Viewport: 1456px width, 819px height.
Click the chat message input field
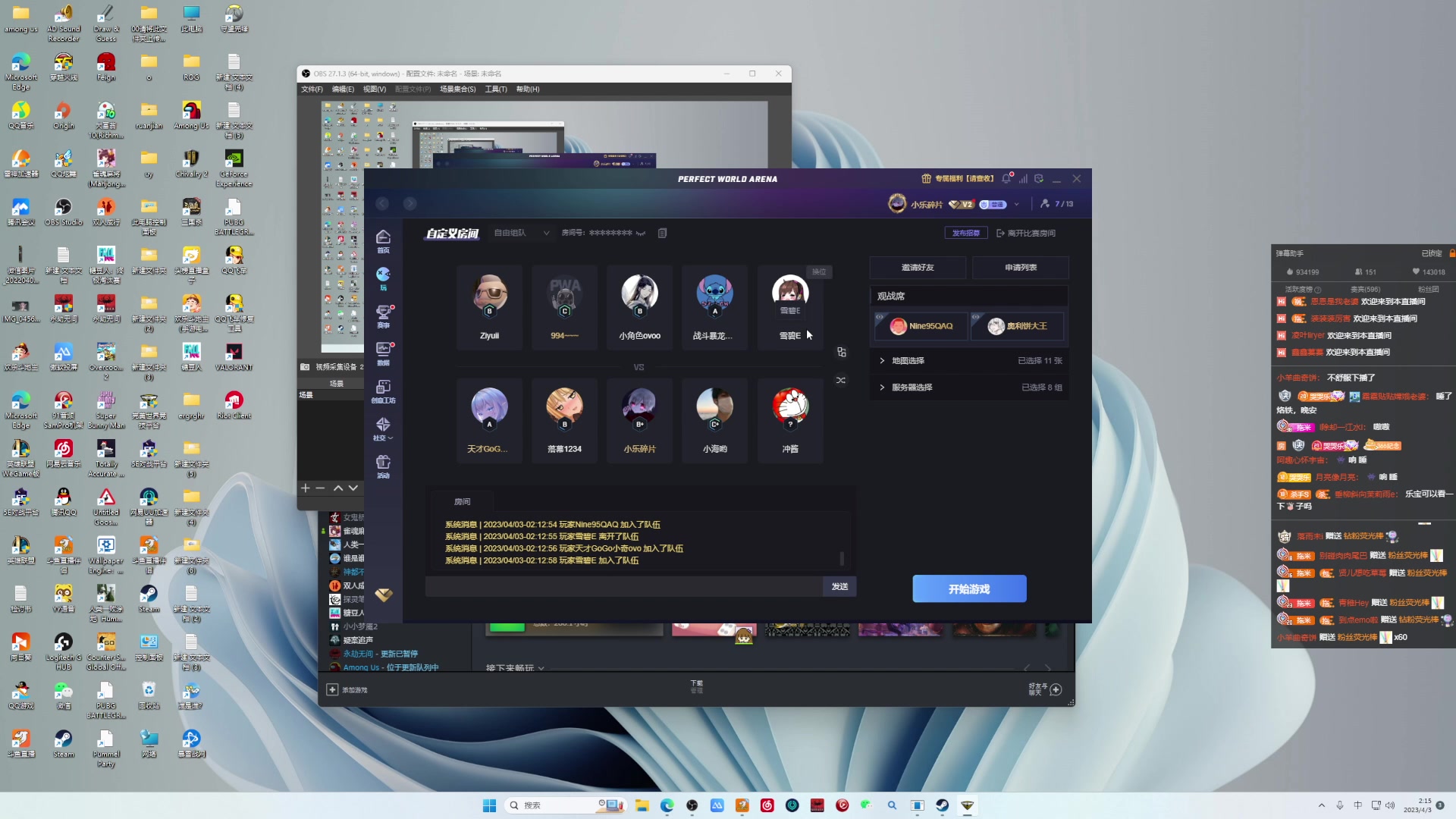[624, 587]
